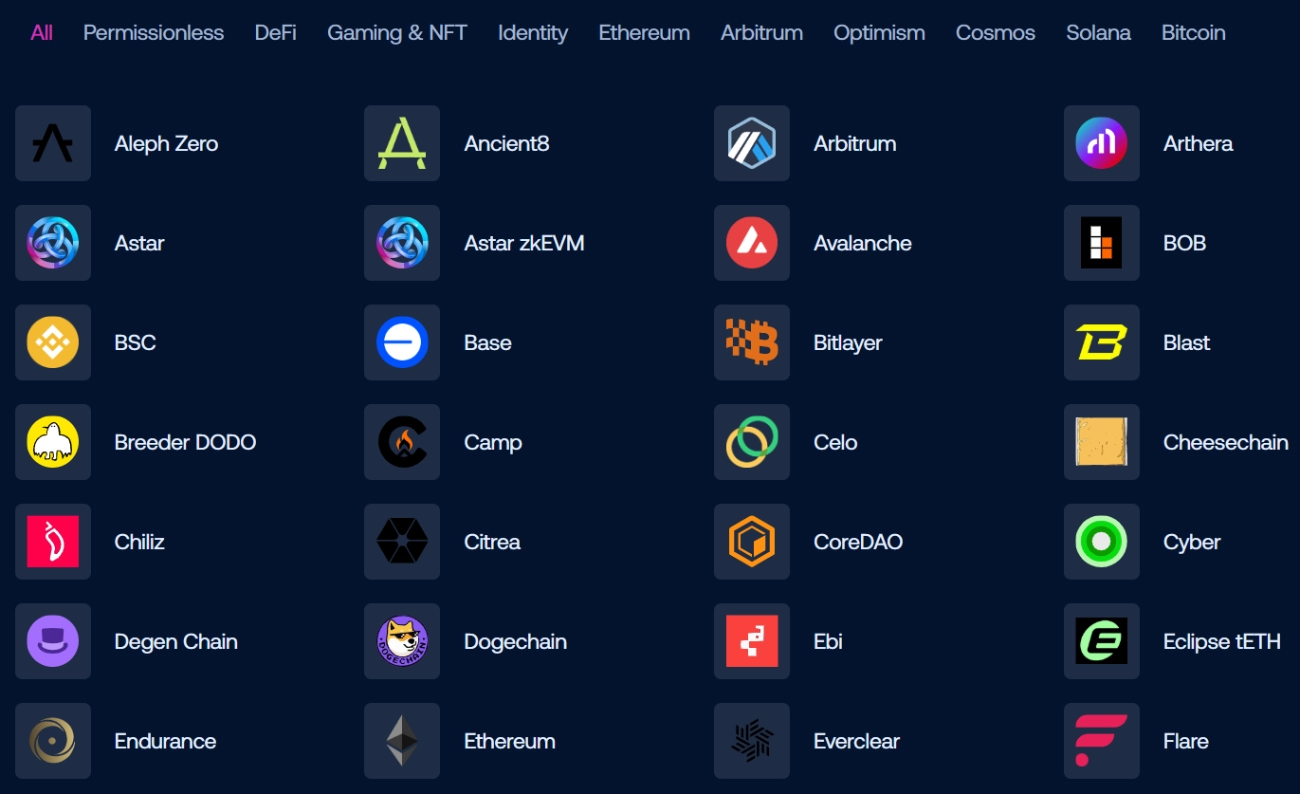Screen dimensions: 1300x794
Task: Select the Astar zkEVM text
Action: click(524, 243)
